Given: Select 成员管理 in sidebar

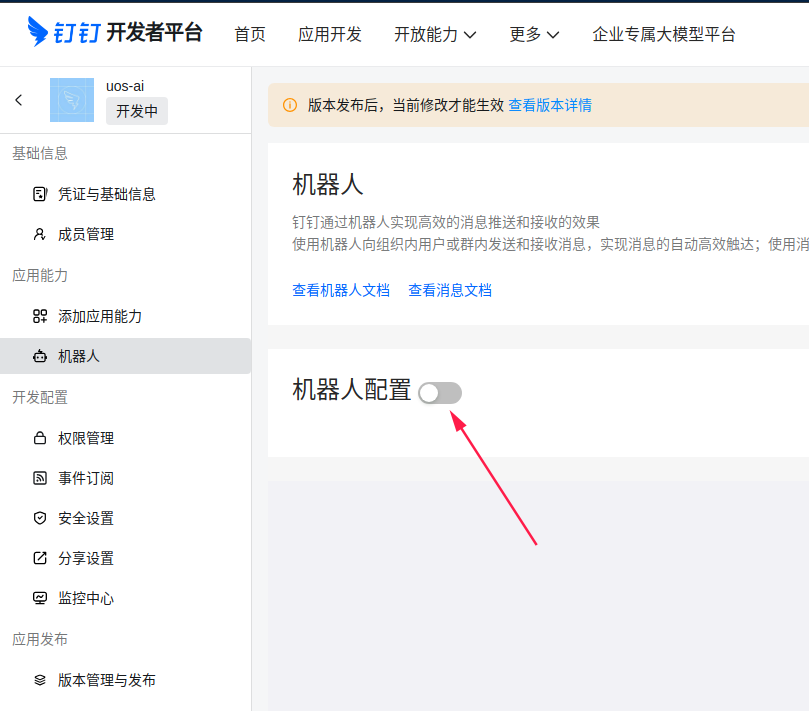Looking at the screenshot, I should pos(125,234).
